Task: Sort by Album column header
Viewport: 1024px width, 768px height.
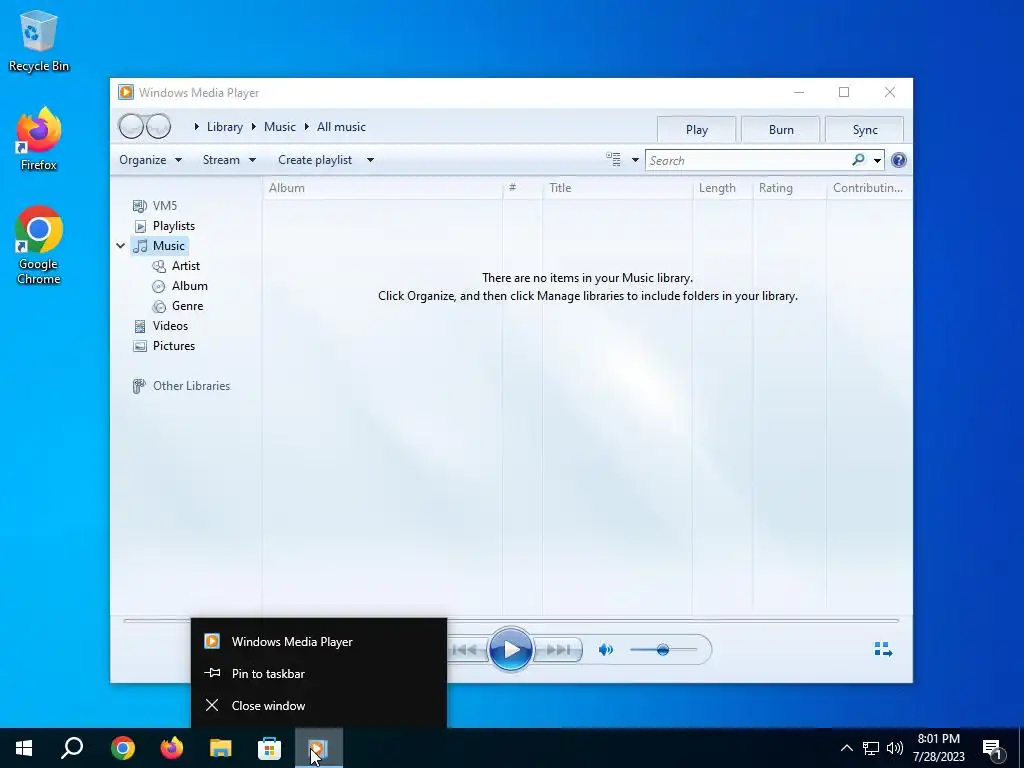Action: (x=382, y=188)
